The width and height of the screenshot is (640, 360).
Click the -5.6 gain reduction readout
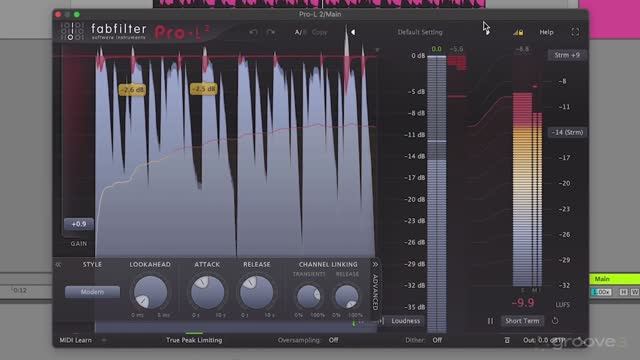click(x=456, y=49)
